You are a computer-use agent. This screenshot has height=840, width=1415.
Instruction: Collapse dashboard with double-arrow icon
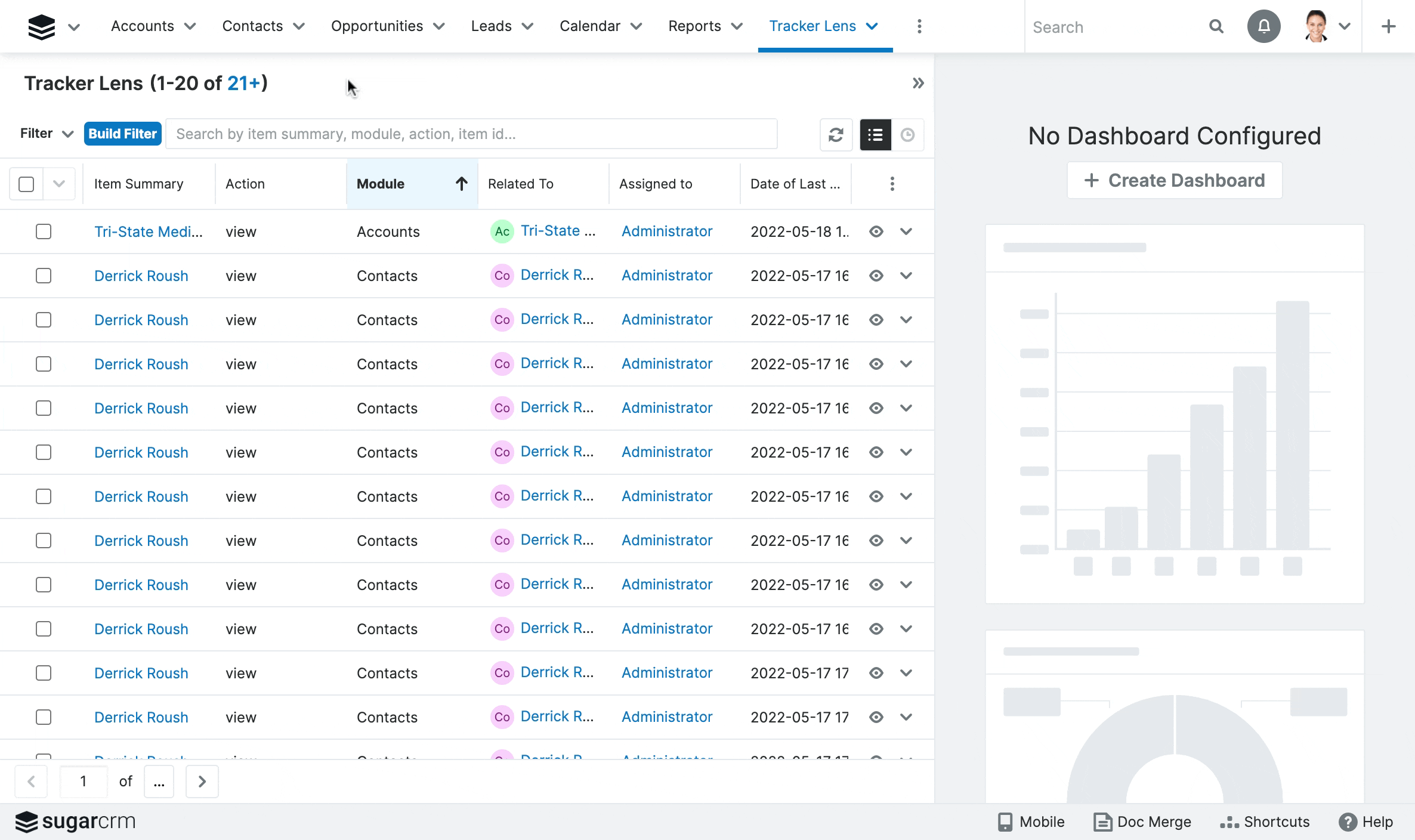[x=917, y=84]
